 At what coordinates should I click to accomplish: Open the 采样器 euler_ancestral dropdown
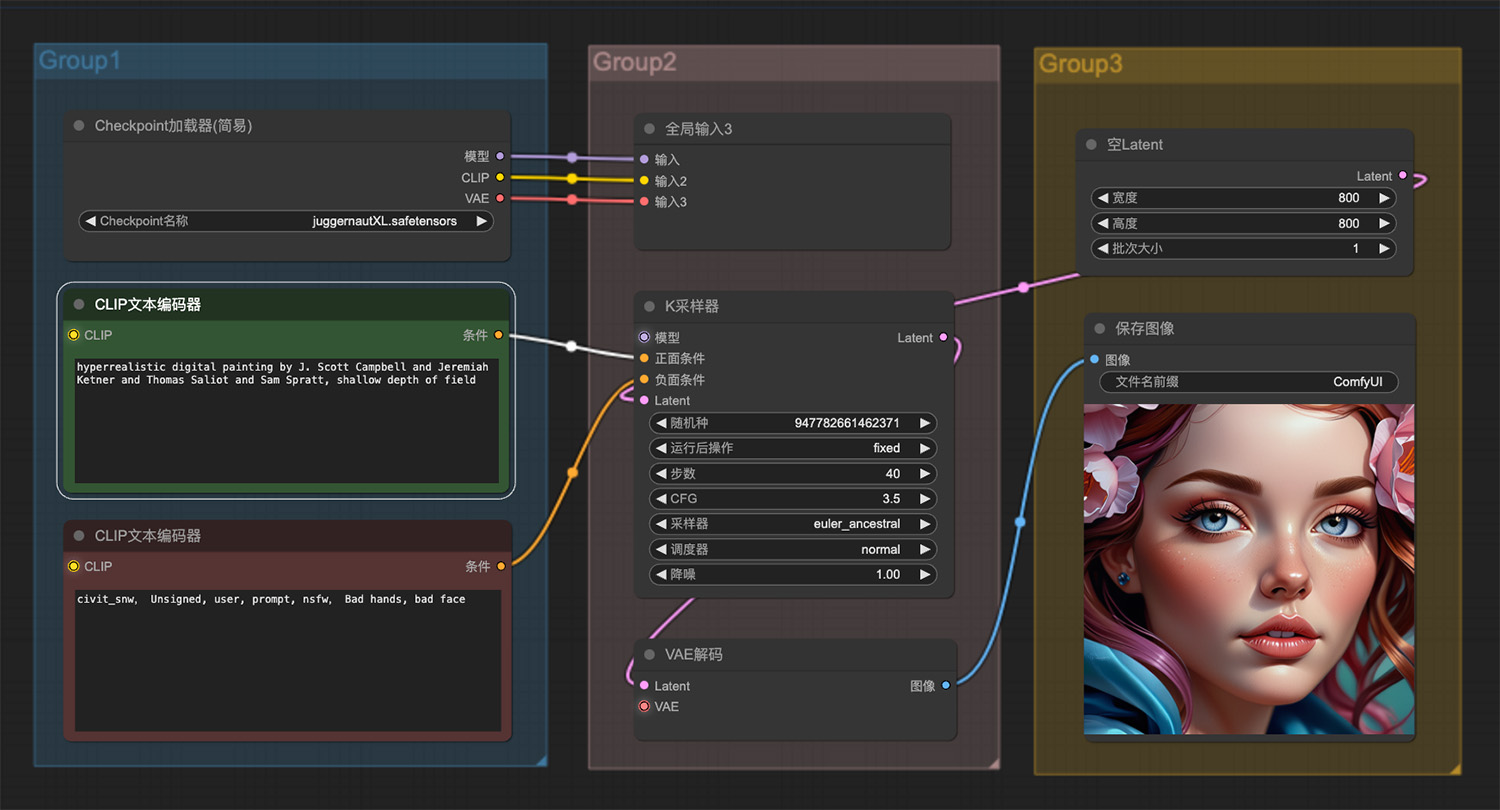(x=794, y=524)
